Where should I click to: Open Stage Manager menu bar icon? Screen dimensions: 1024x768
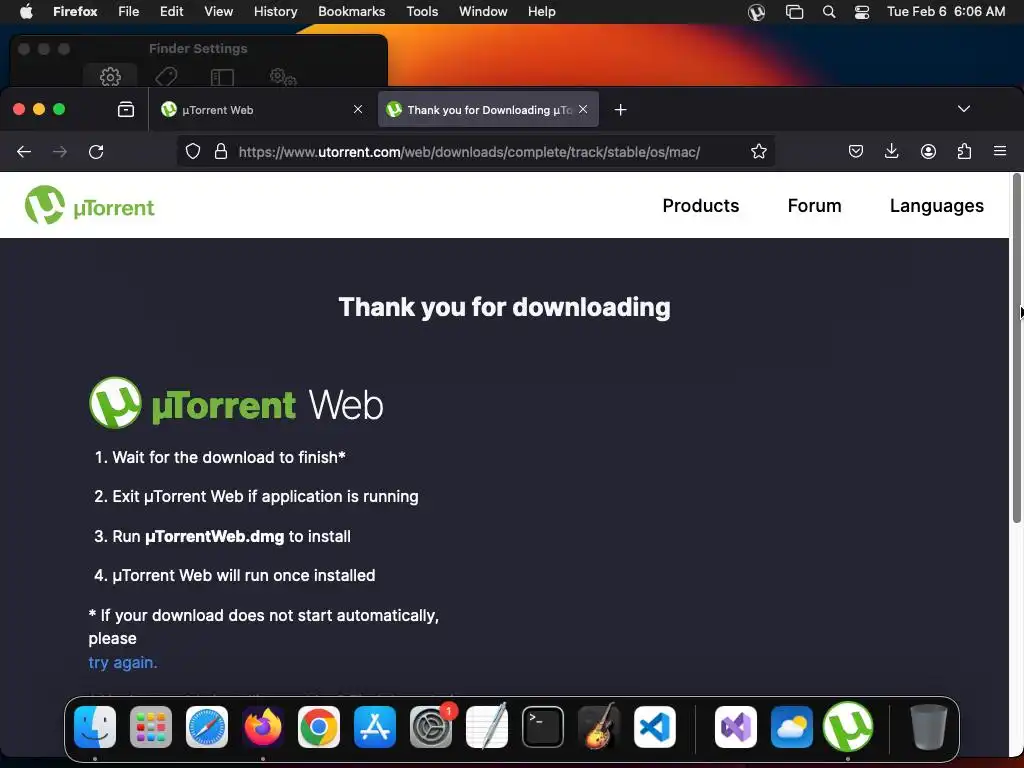click(794, 12)
